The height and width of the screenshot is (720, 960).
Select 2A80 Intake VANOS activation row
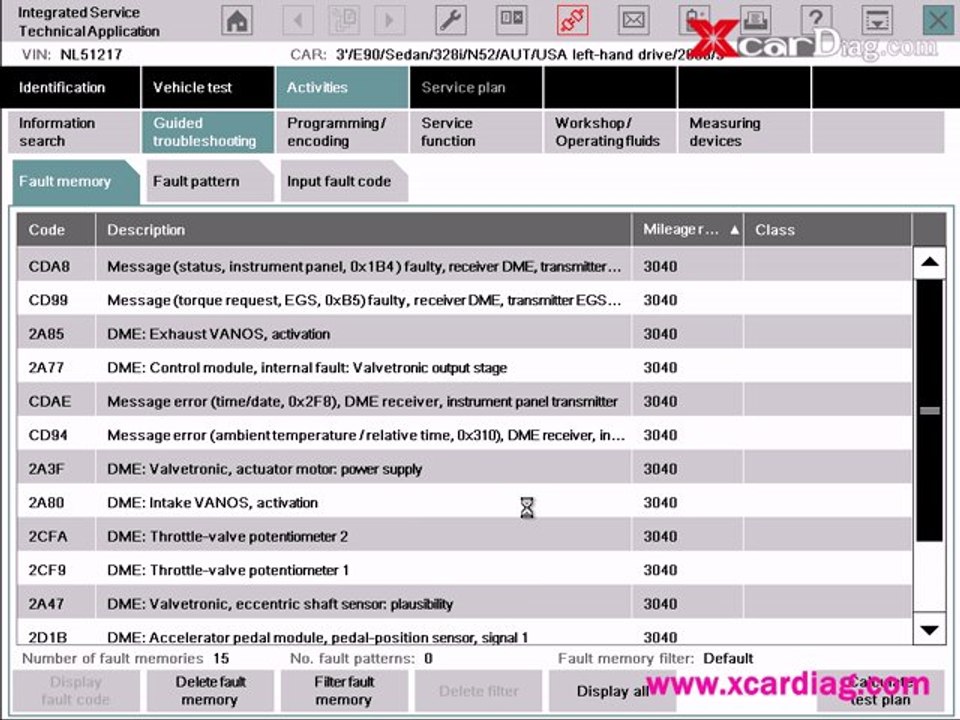pos(464,502)
